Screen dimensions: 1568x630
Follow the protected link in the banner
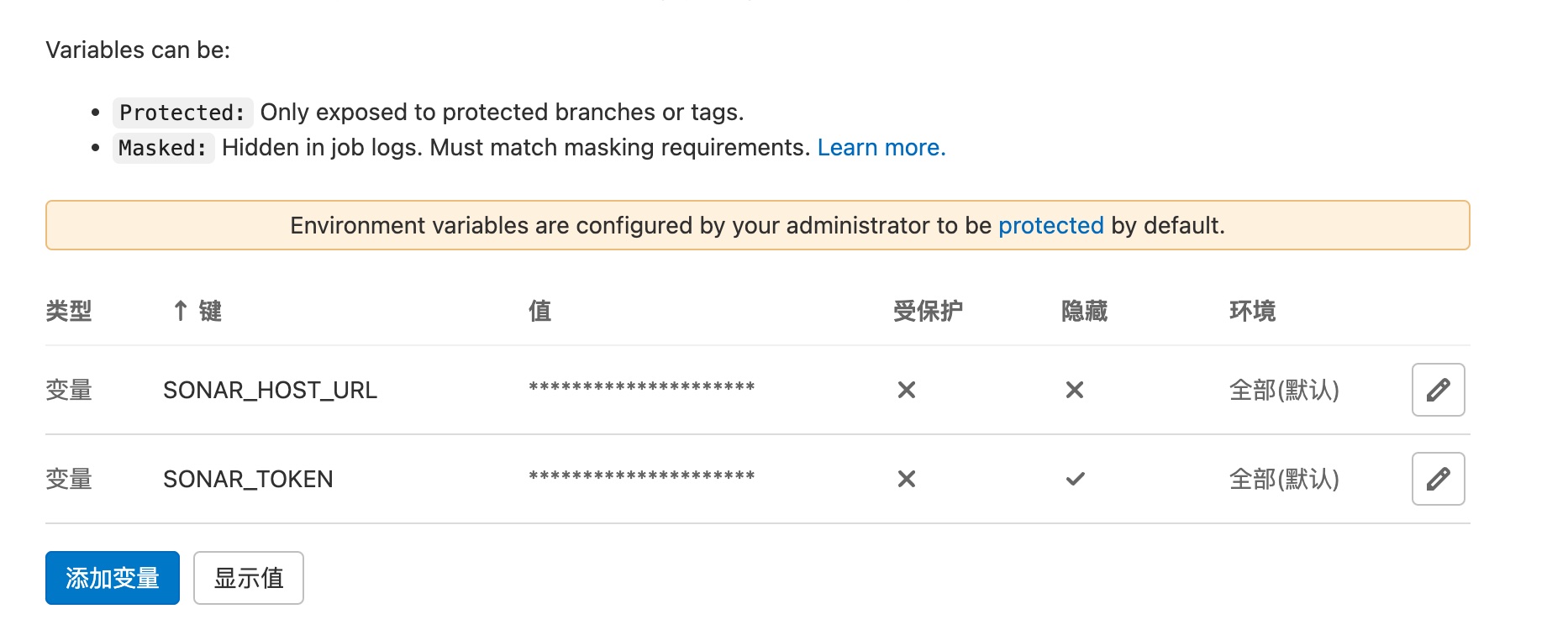click(x=1050, y=225)
